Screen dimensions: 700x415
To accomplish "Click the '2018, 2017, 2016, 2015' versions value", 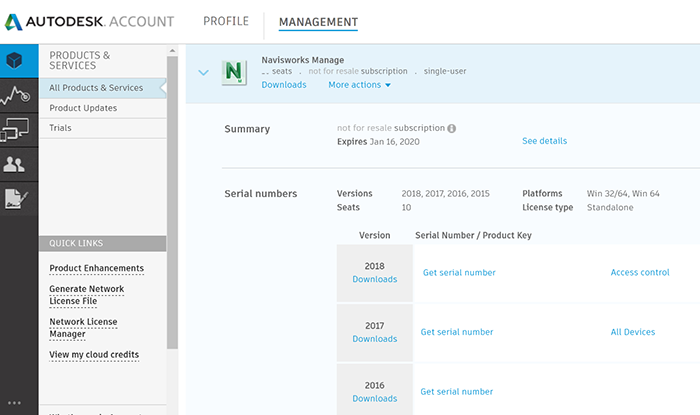I will (x=446, y=194).
